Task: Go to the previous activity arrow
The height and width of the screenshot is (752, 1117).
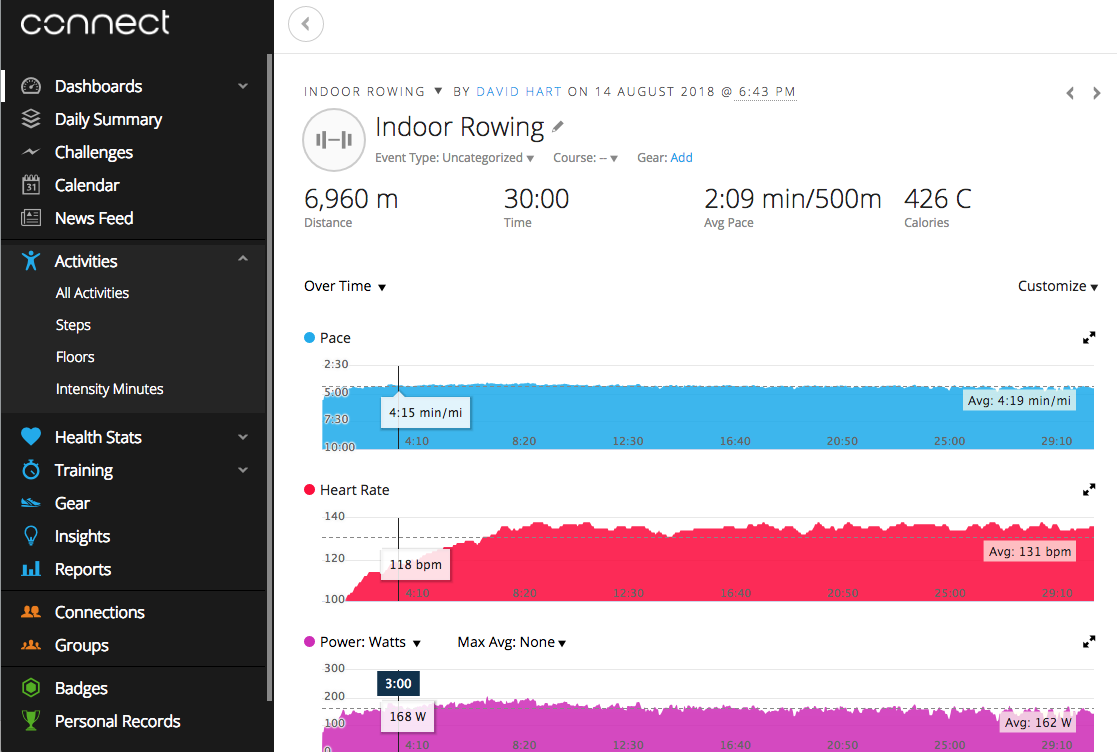Action: tap(1070, 93)
